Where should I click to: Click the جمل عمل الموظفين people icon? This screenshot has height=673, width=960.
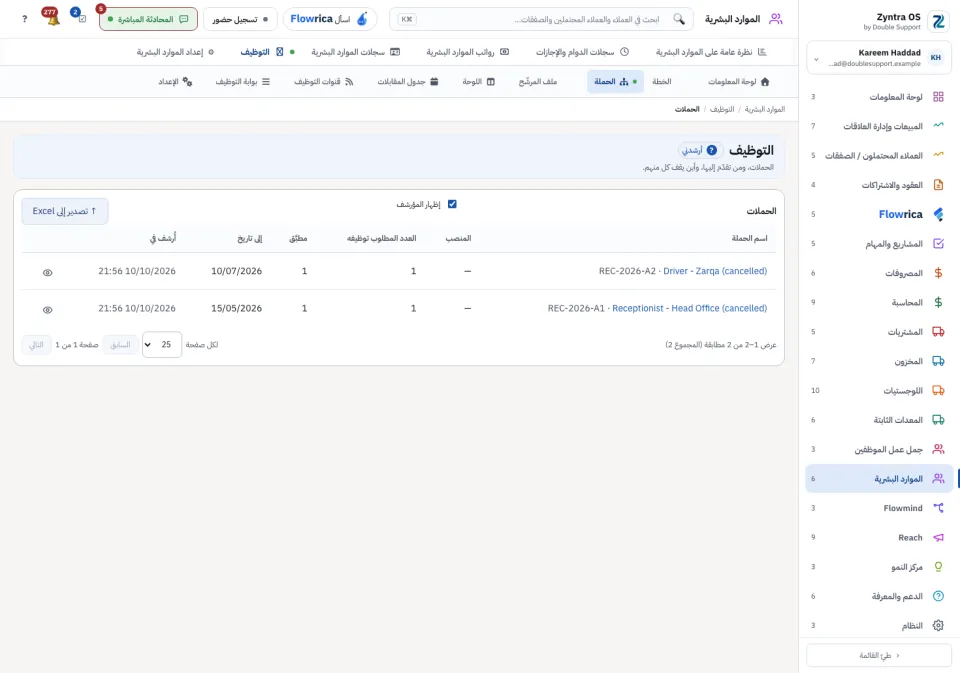tap(938, 449)
